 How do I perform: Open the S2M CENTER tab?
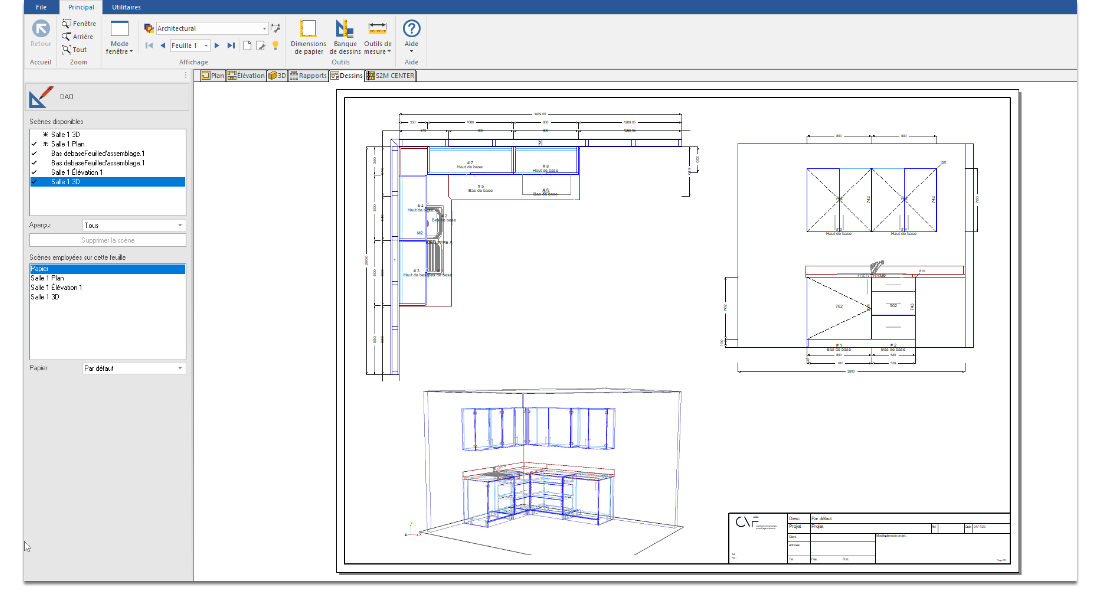pyautogui.click(x=390, y=75)
